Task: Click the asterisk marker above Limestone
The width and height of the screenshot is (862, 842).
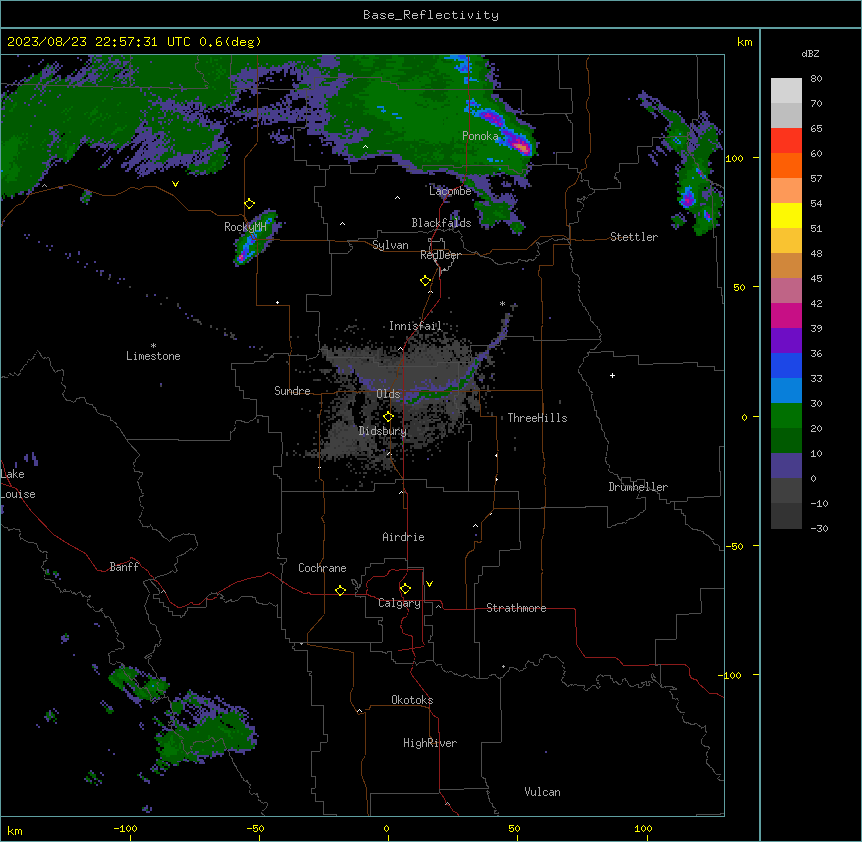Action: (153, 345)
